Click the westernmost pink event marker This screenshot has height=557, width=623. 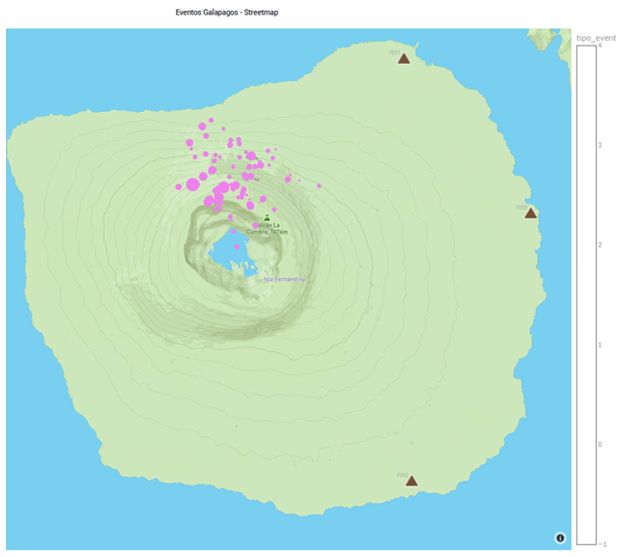pyautogui.click(x=179, y=185)
